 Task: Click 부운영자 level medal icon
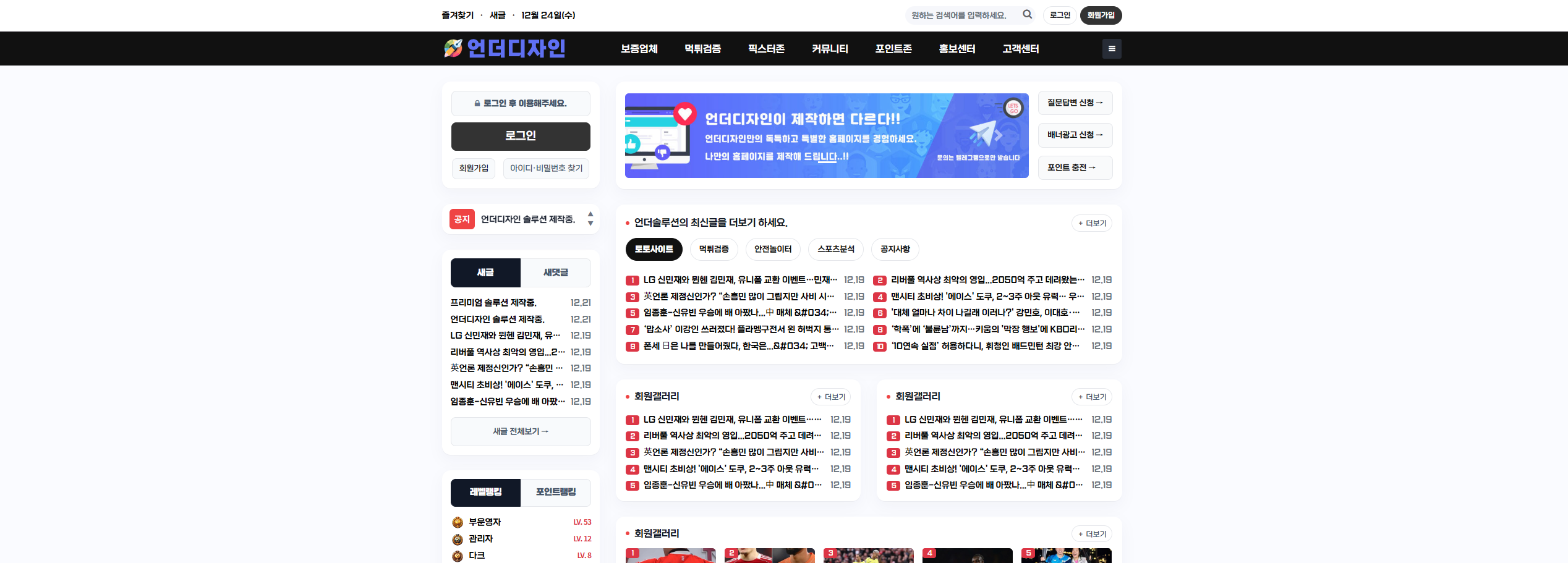click(458, 523)
